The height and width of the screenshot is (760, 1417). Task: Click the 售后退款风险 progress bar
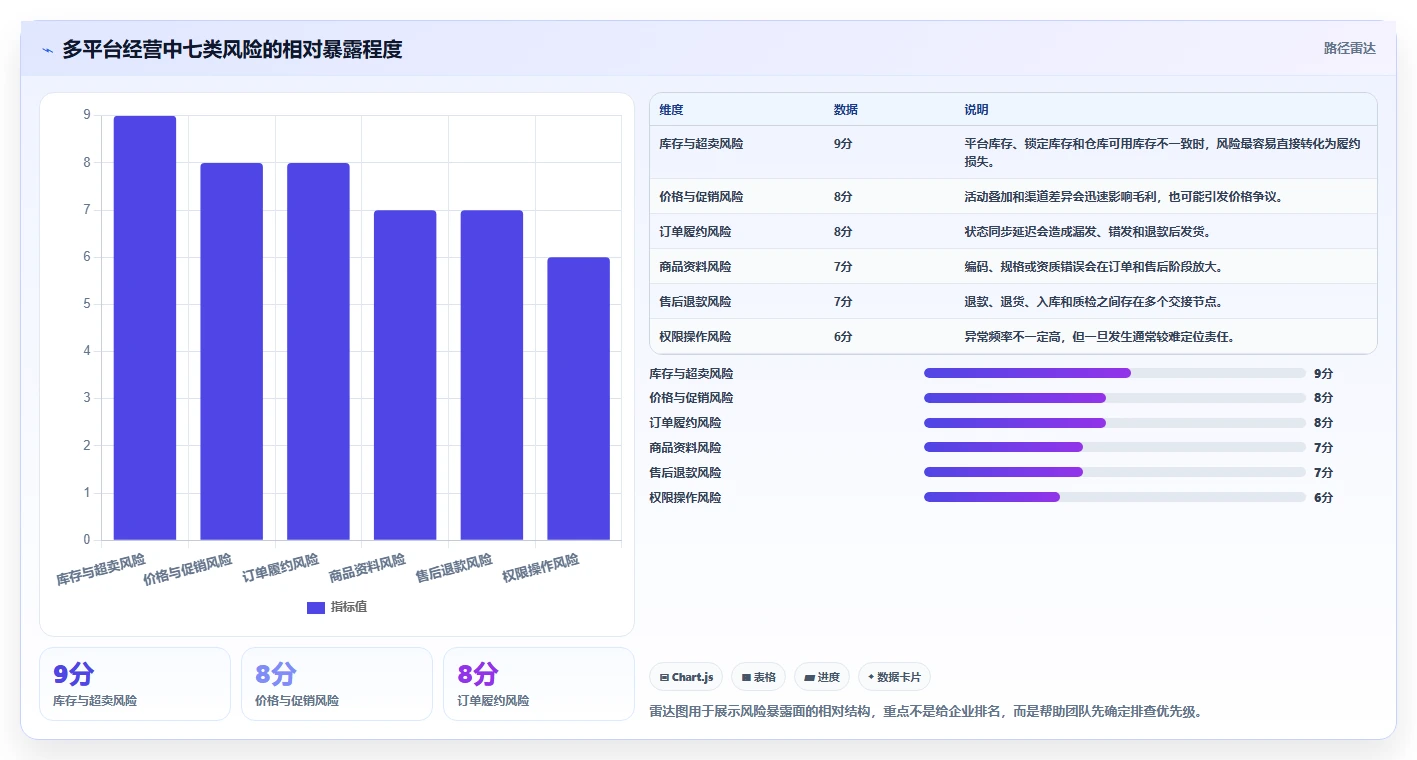[1115, 472]
